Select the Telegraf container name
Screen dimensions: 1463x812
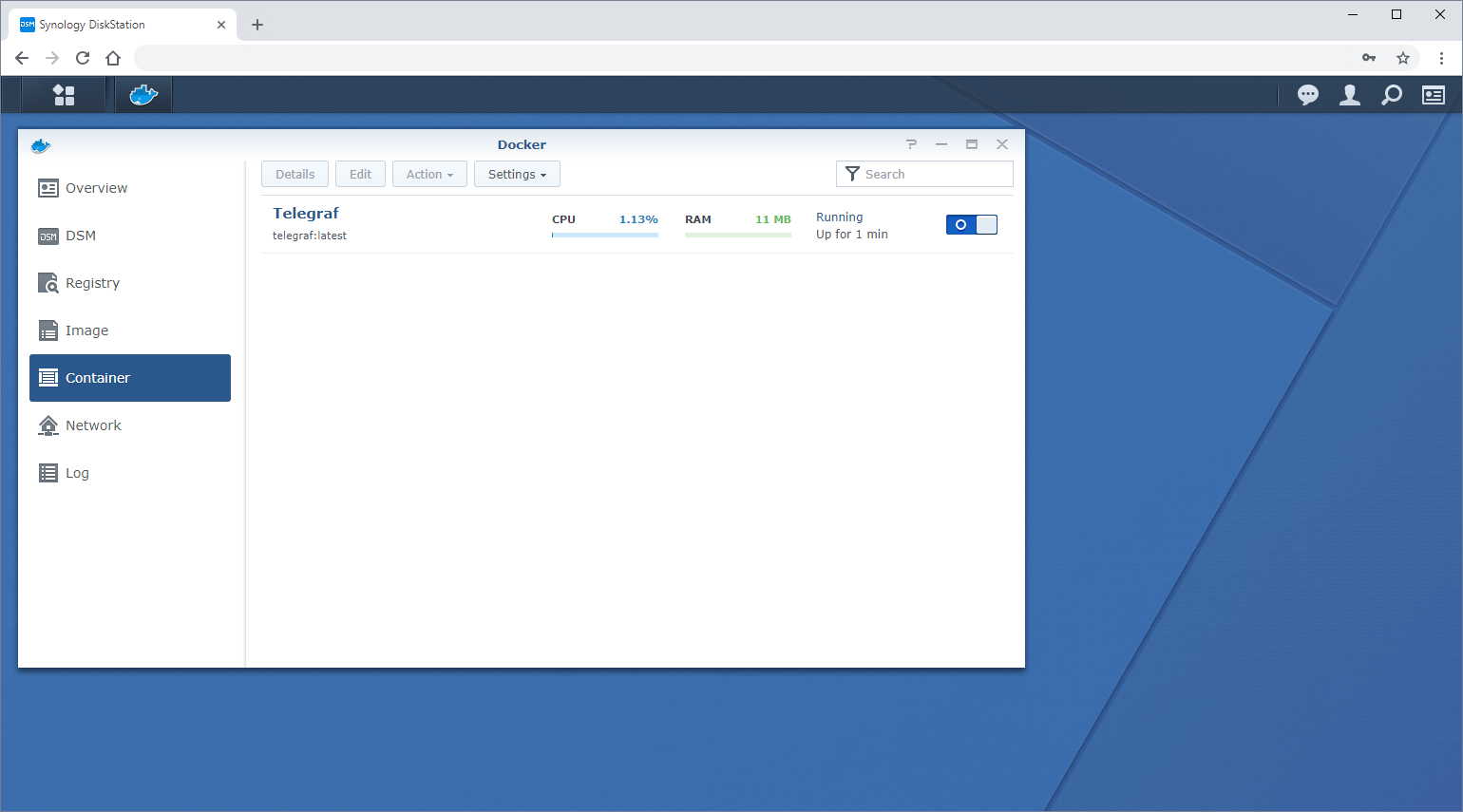[x=306, y=214]
